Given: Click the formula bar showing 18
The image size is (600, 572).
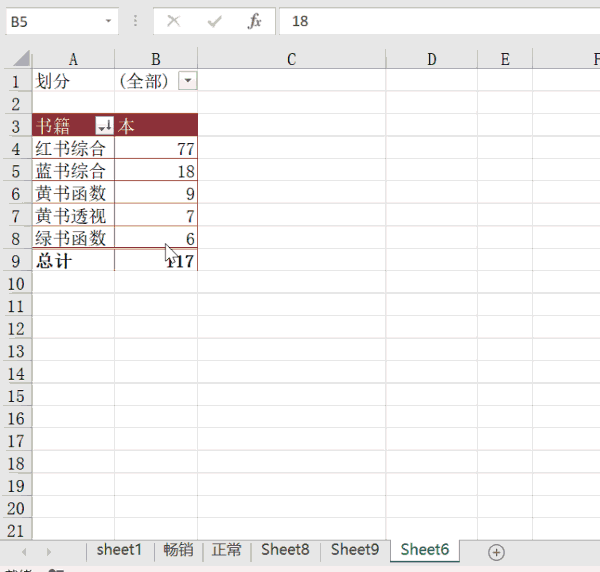Looking at the screenshot, I should coord(439,21).
